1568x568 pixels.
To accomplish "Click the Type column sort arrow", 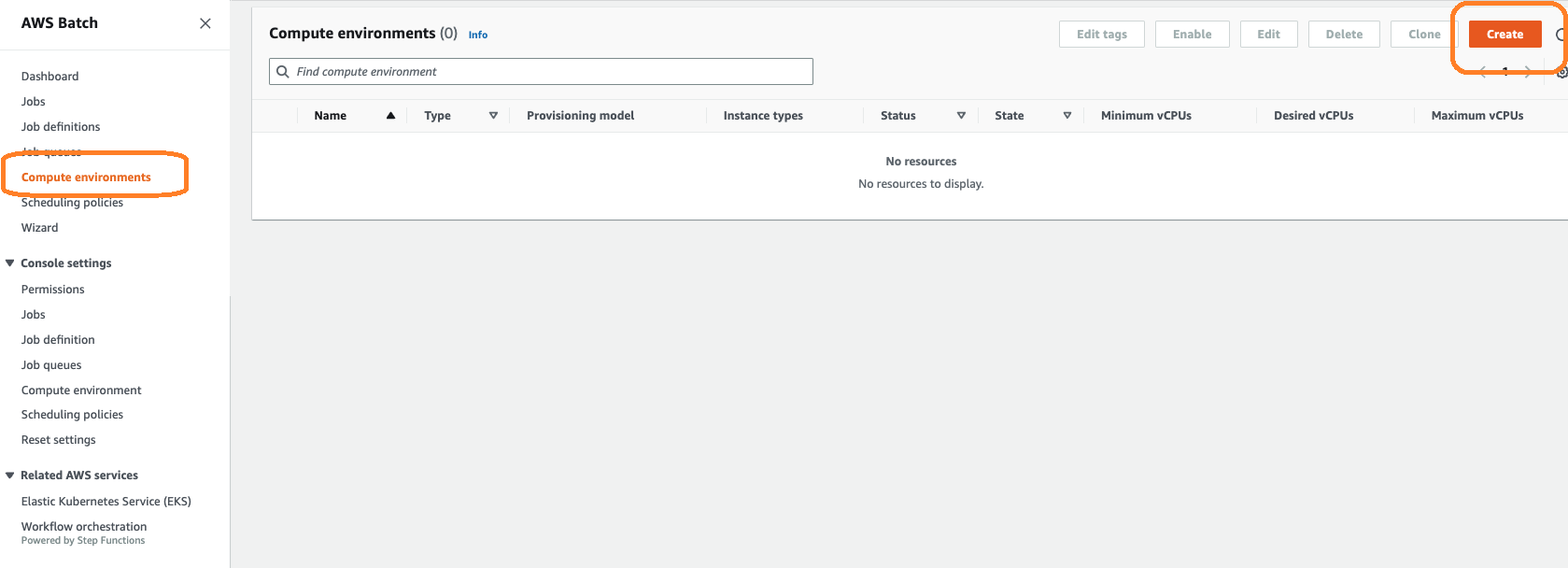I will pos(493,116).
